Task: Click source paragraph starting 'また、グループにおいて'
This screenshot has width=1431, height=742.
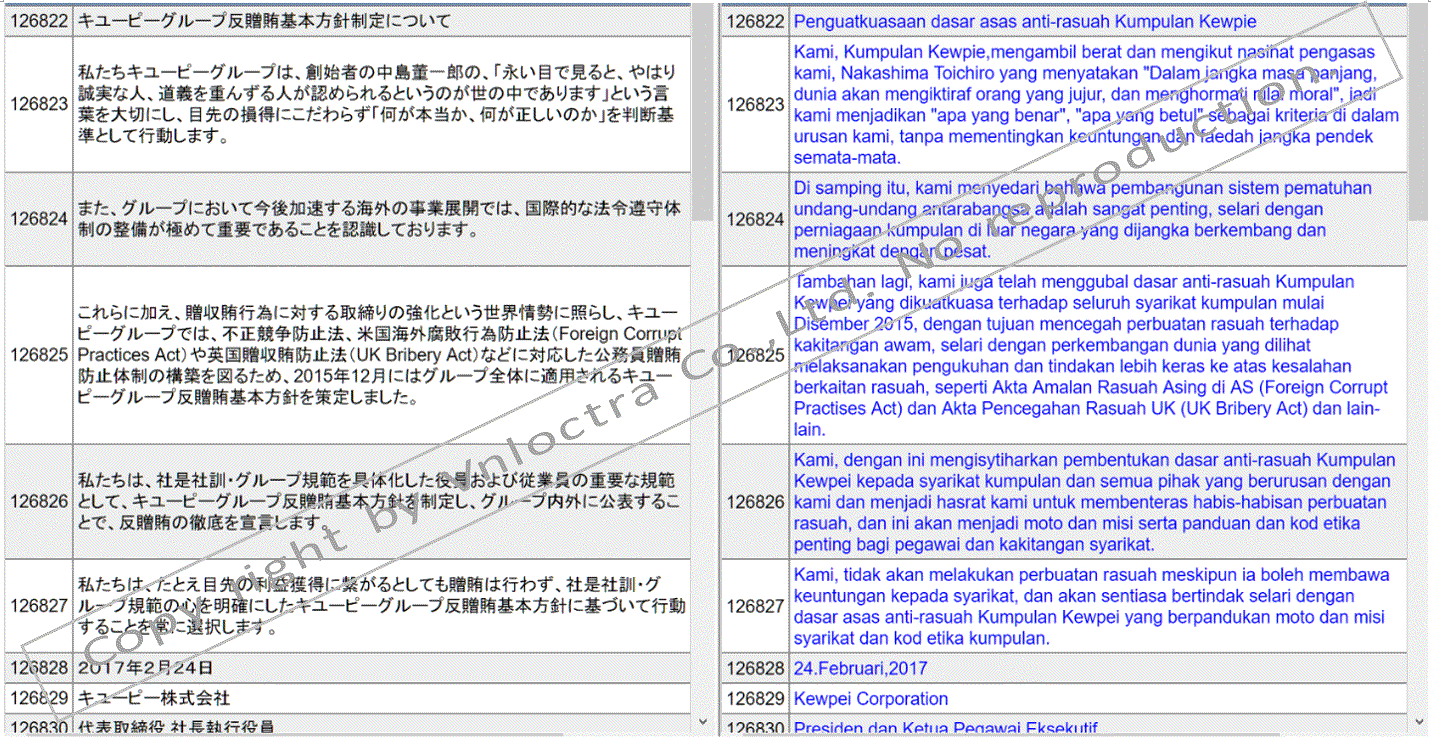Action: [381, 220]
